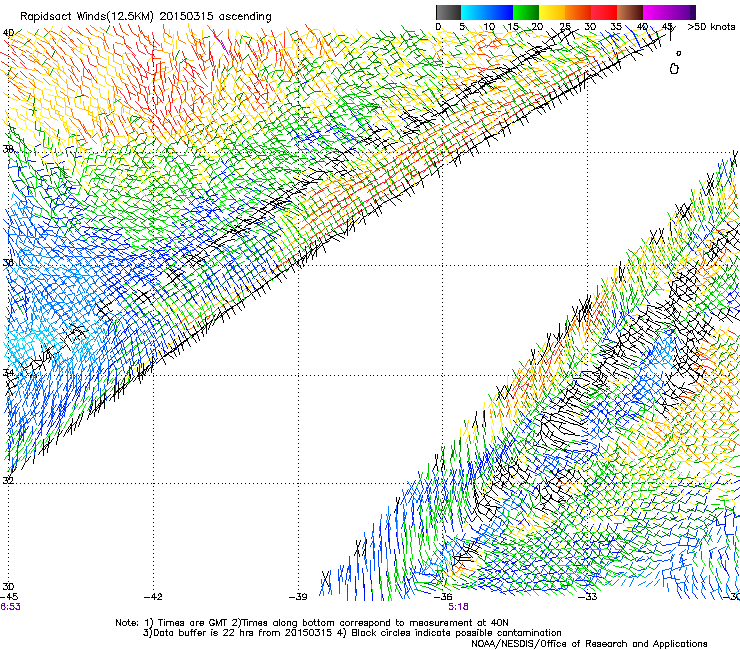
Task: Click the island outline near the top right
Action: (674, 69)
